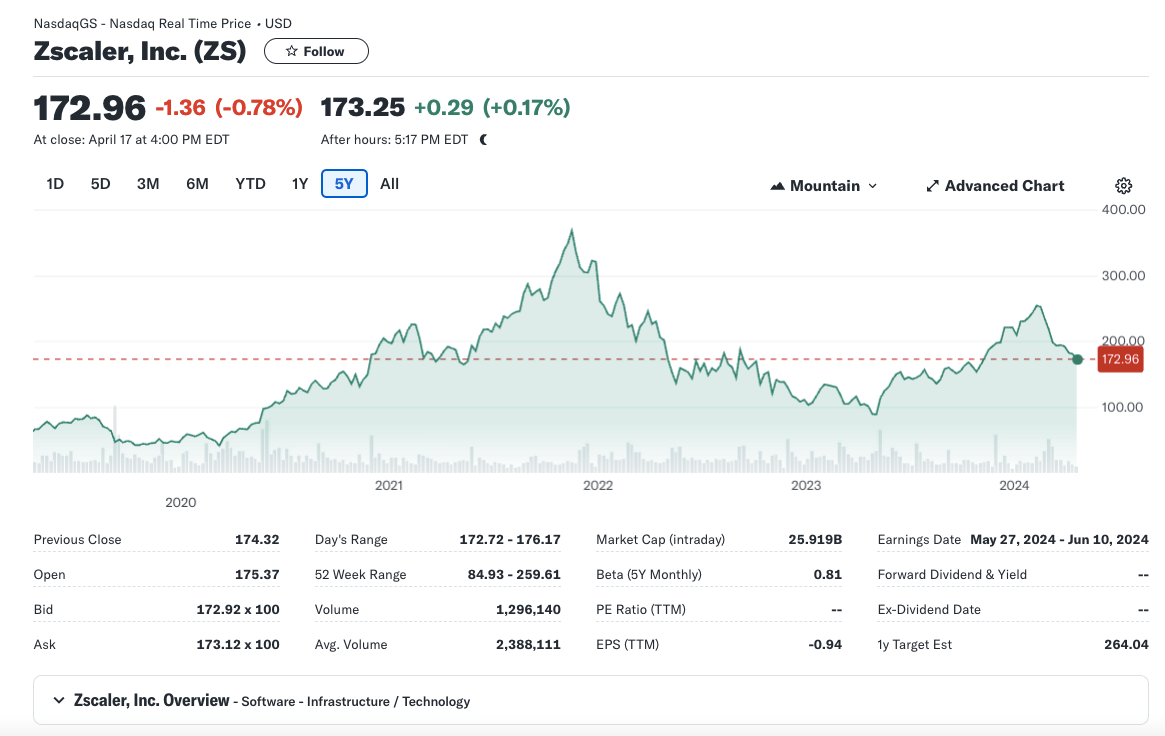Open the Mountain chart type dropdown

click(x=824, y=186)
